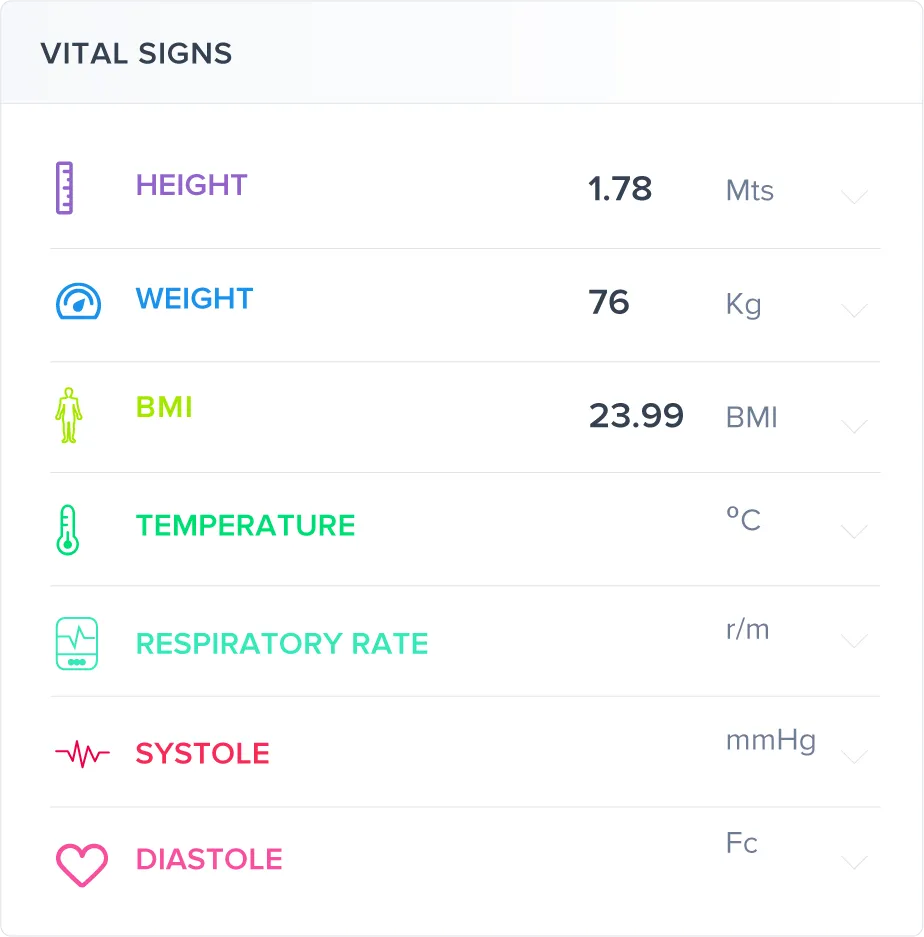
Task: Edit the height value 1.78
Action: pyautogui.click(x=620, y=189)
